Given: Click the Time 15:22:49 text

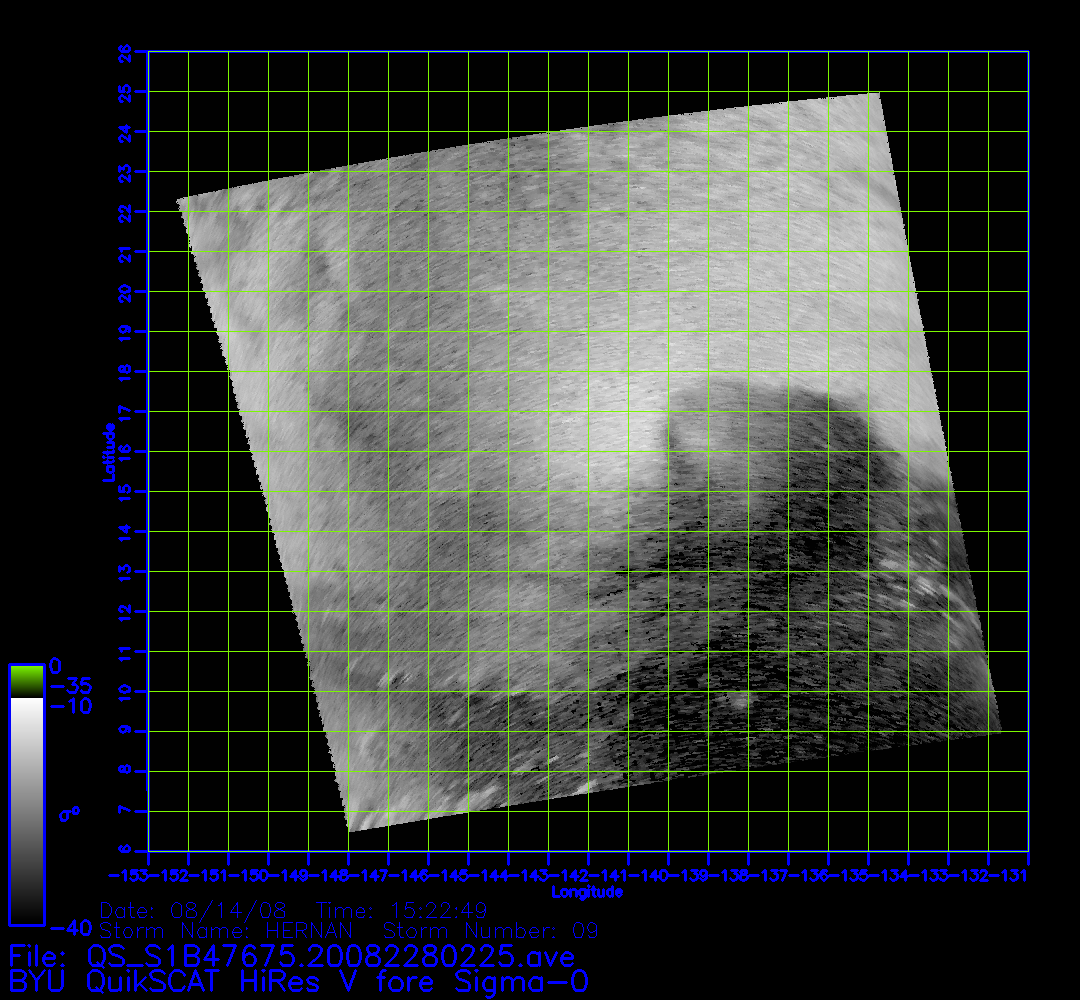Looking at the screenshot, I should pyautogui.click(x=401, y=911).
